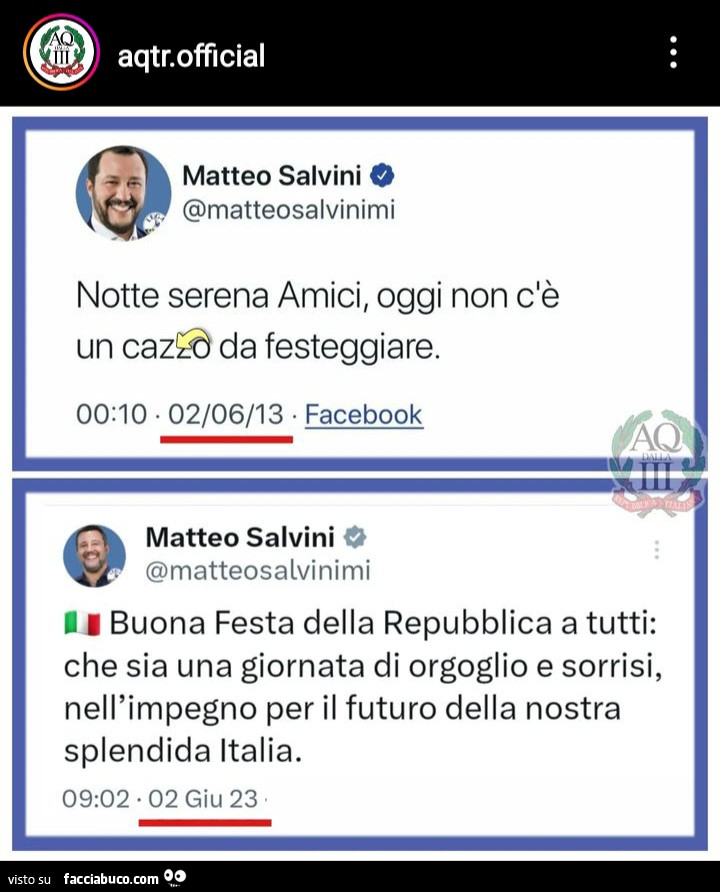Click the 02 Giu 23 date
Screen dimensions: 720x892
[203, 799]
